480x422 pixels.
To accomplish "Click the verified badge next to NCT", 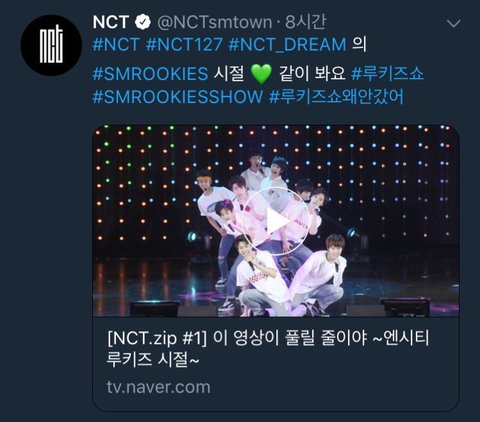I will pyautogui.click(x=143, y=22).
